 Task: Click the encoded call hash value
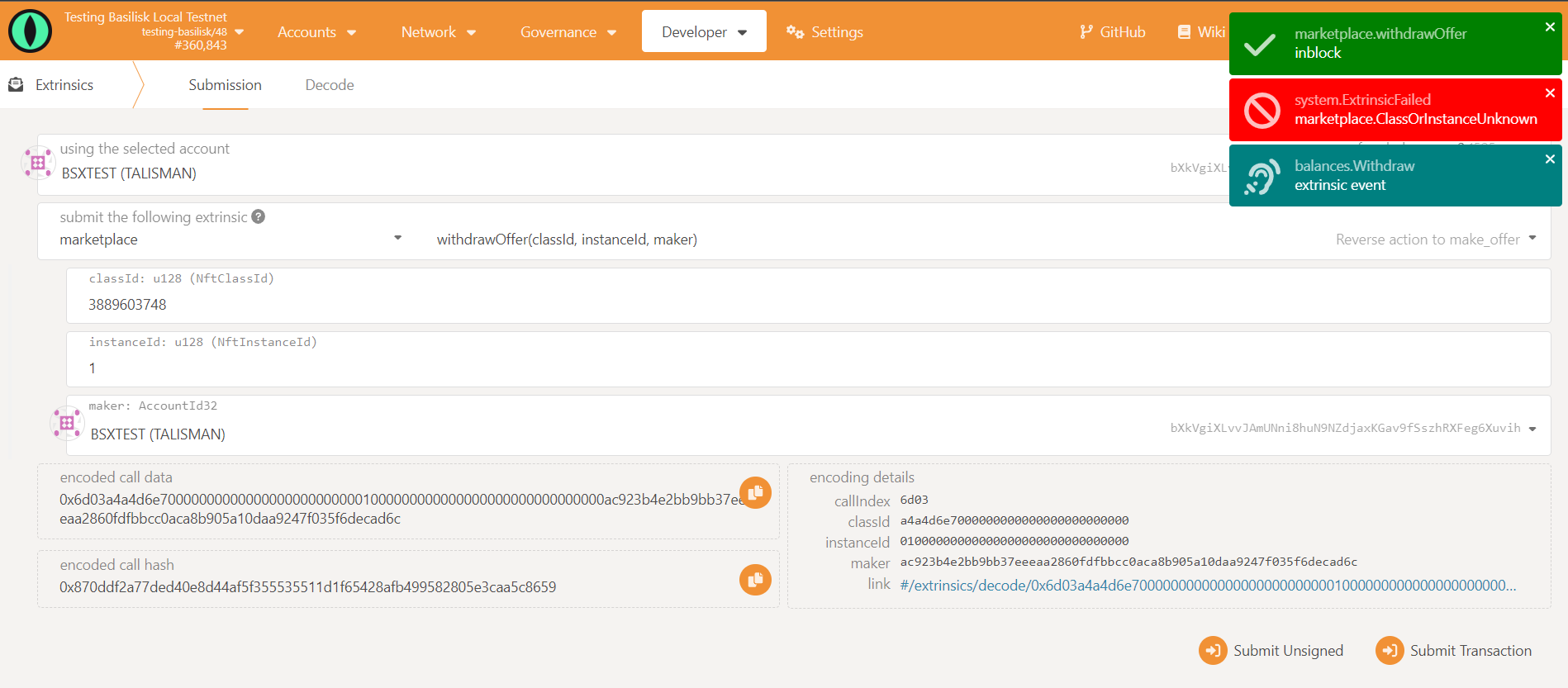307,586
